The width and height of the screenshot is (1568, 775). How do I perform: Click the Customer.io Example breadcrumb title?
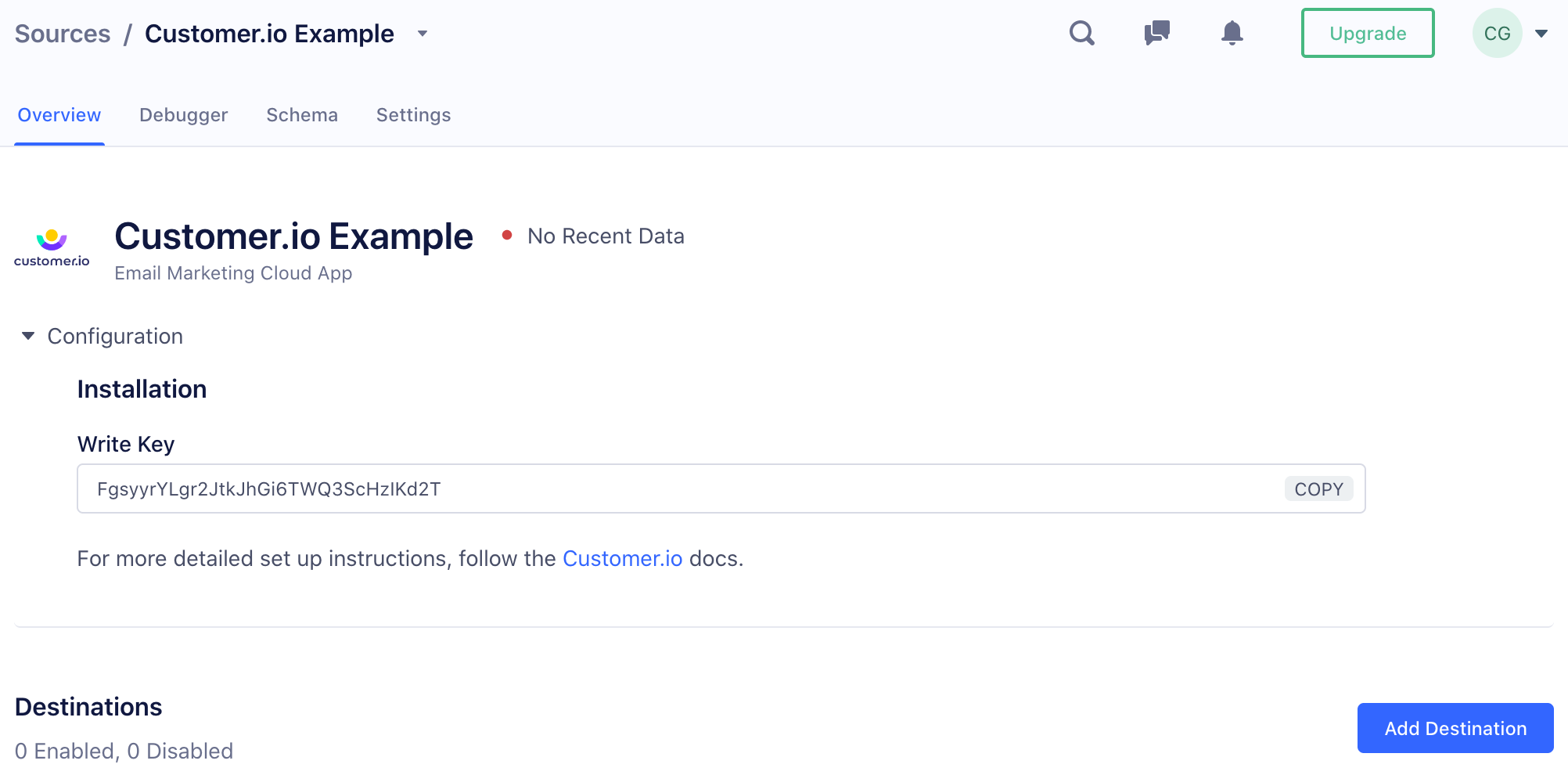click(269, 34)
